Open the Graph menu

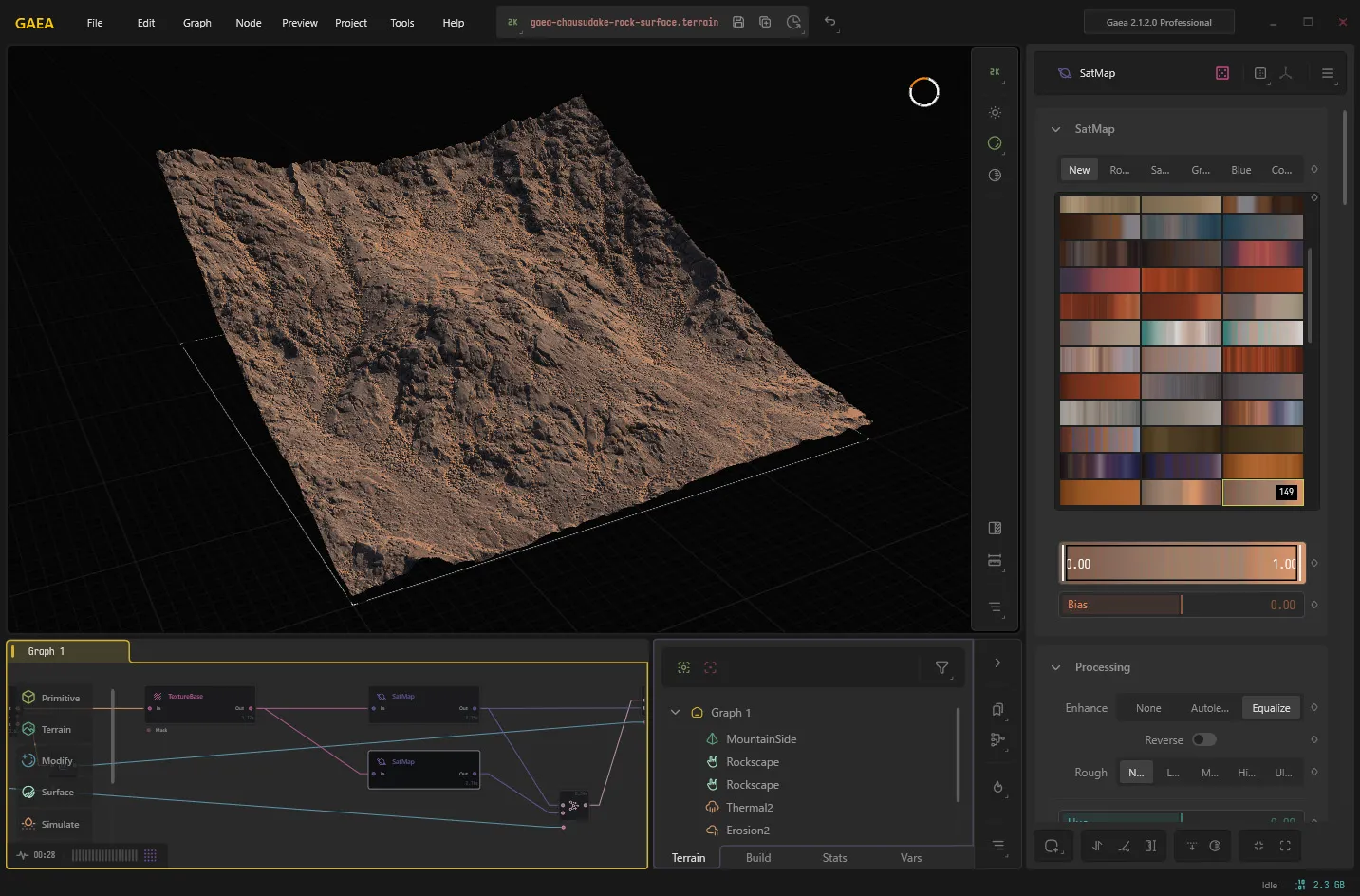[197, 23]
